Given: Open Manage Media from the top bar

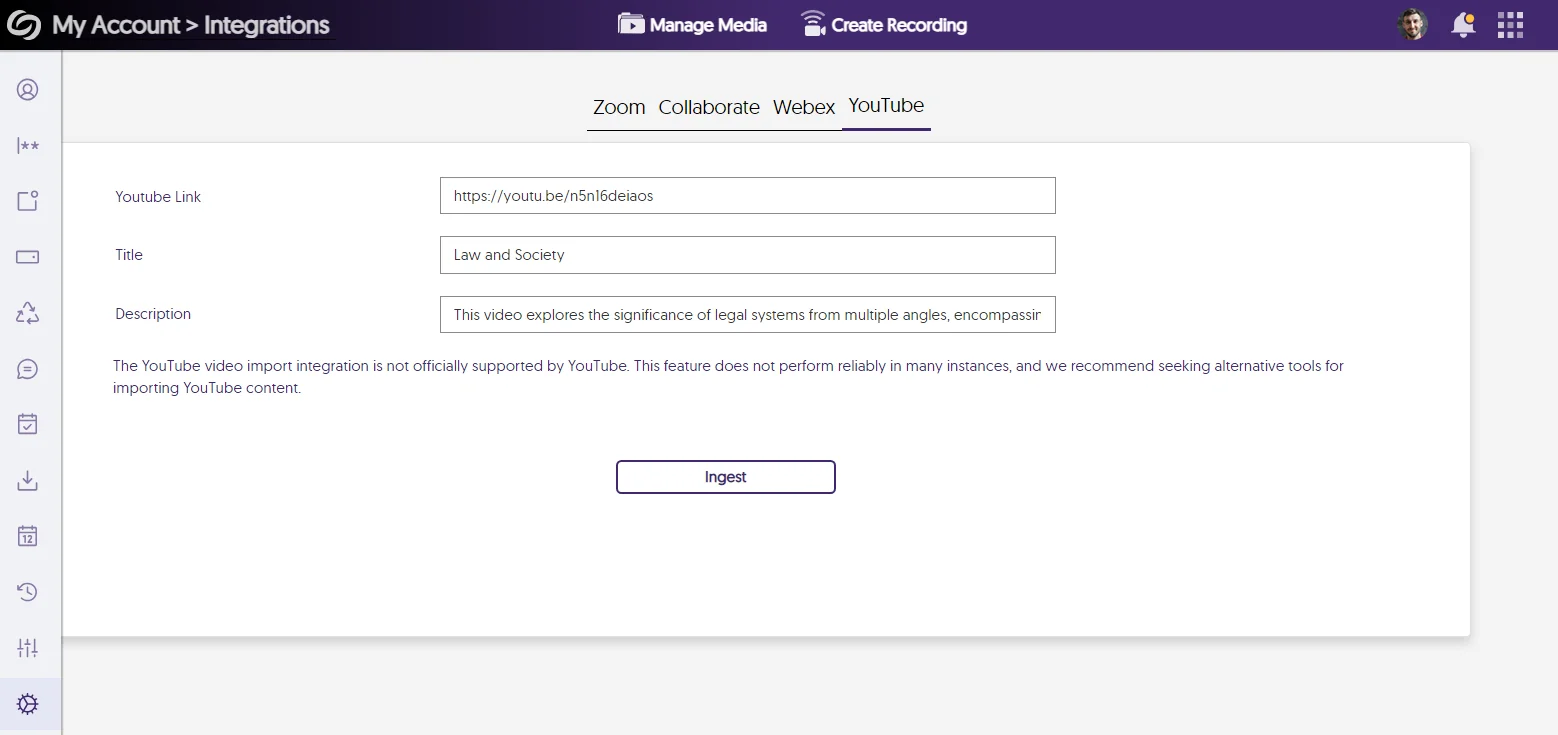Looking at the screenshot, I should 692,24.
